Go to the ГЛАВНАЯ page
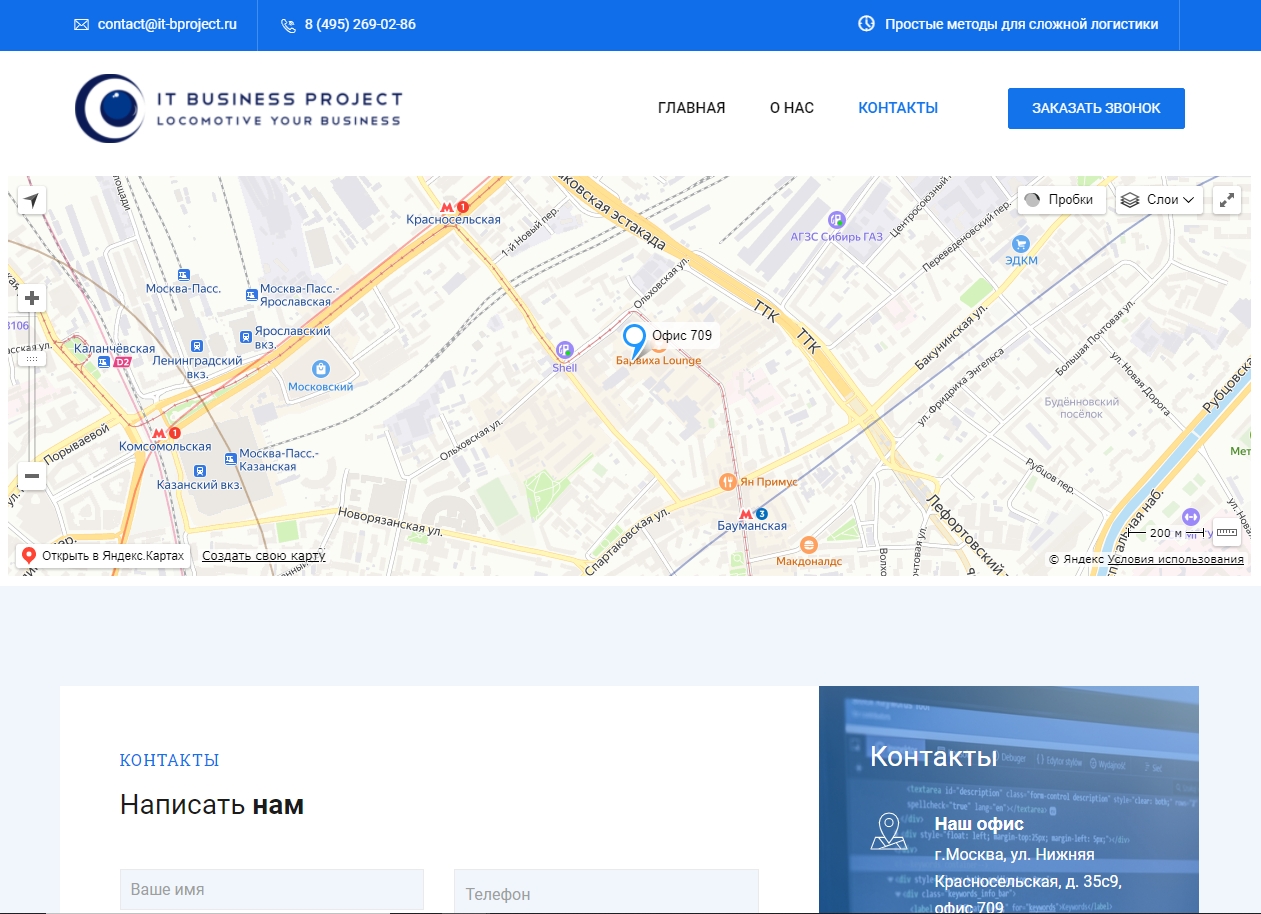Viewport: 1261px width, 914px height. [692, 108]
